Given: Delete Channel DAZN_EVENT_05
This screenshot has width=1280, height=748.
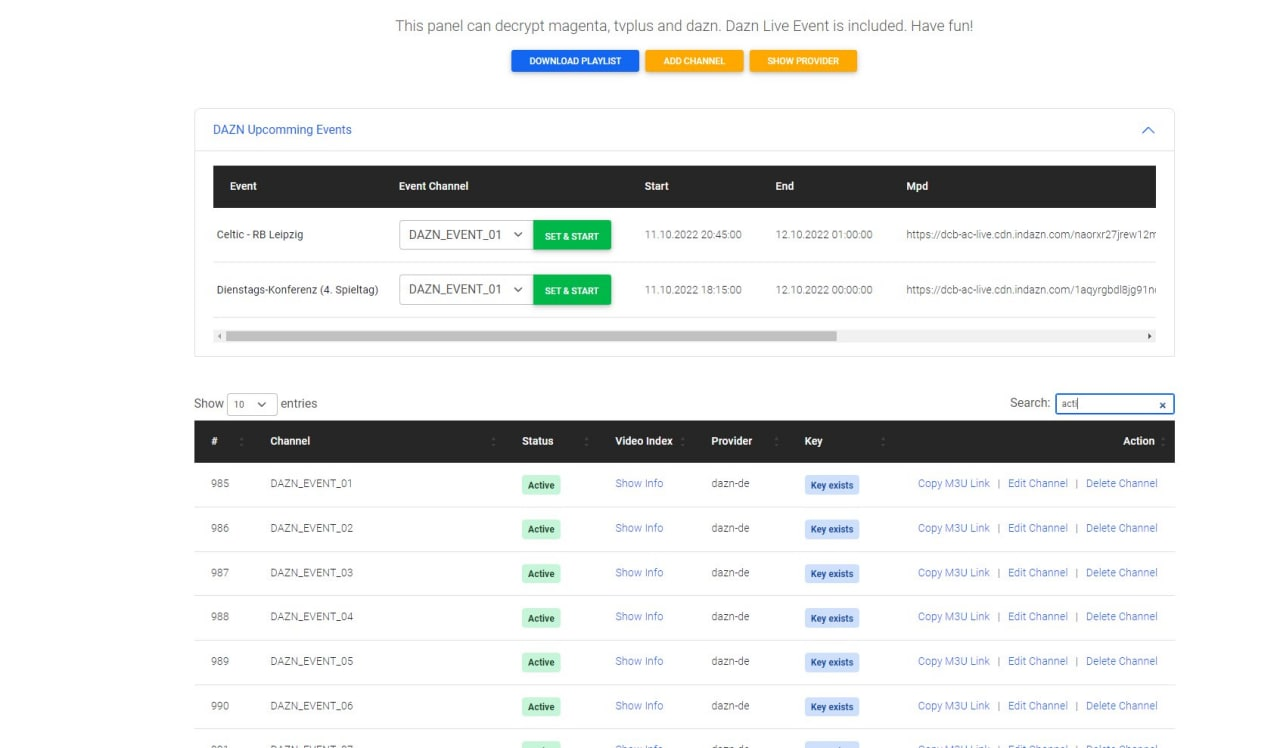Looking at the screenshot, I should [1122, 661].
